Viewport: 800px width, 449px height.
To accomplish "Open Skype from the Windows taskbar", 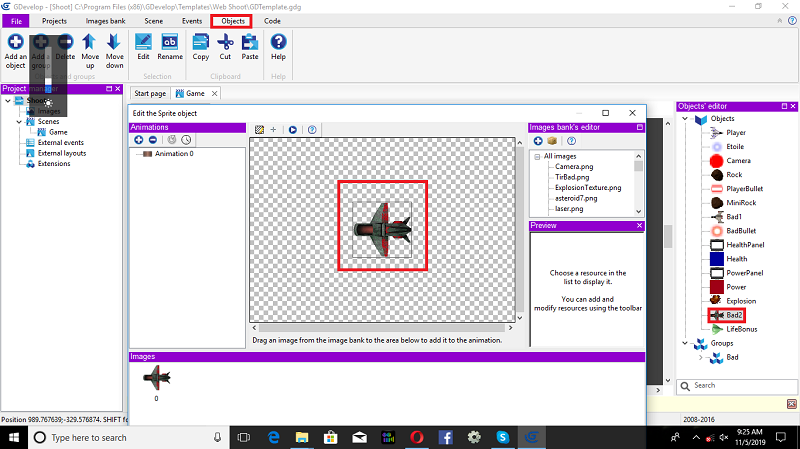I will (x=503, y=437).
